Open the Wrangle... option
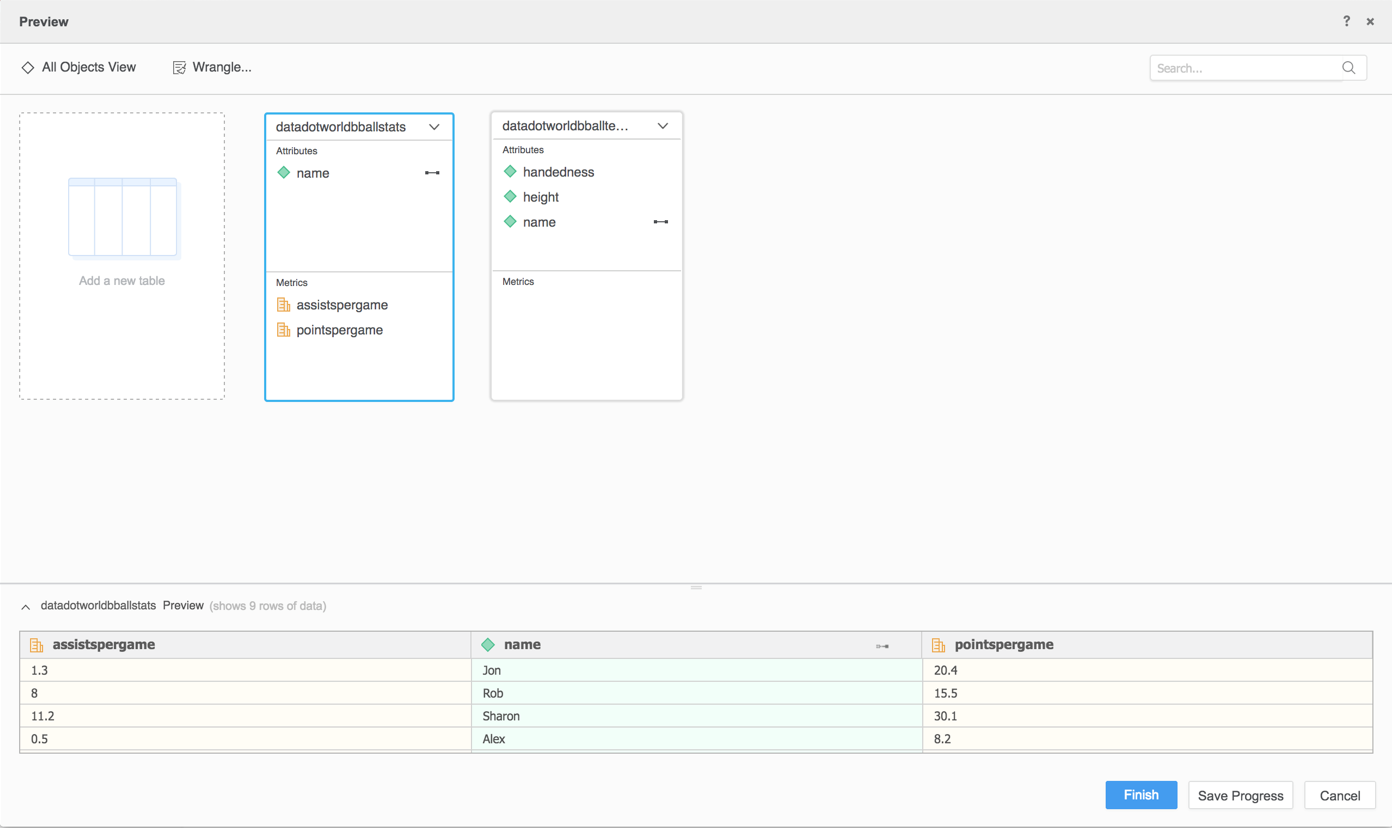1392x828 pixels. click(x=212, y=67)
